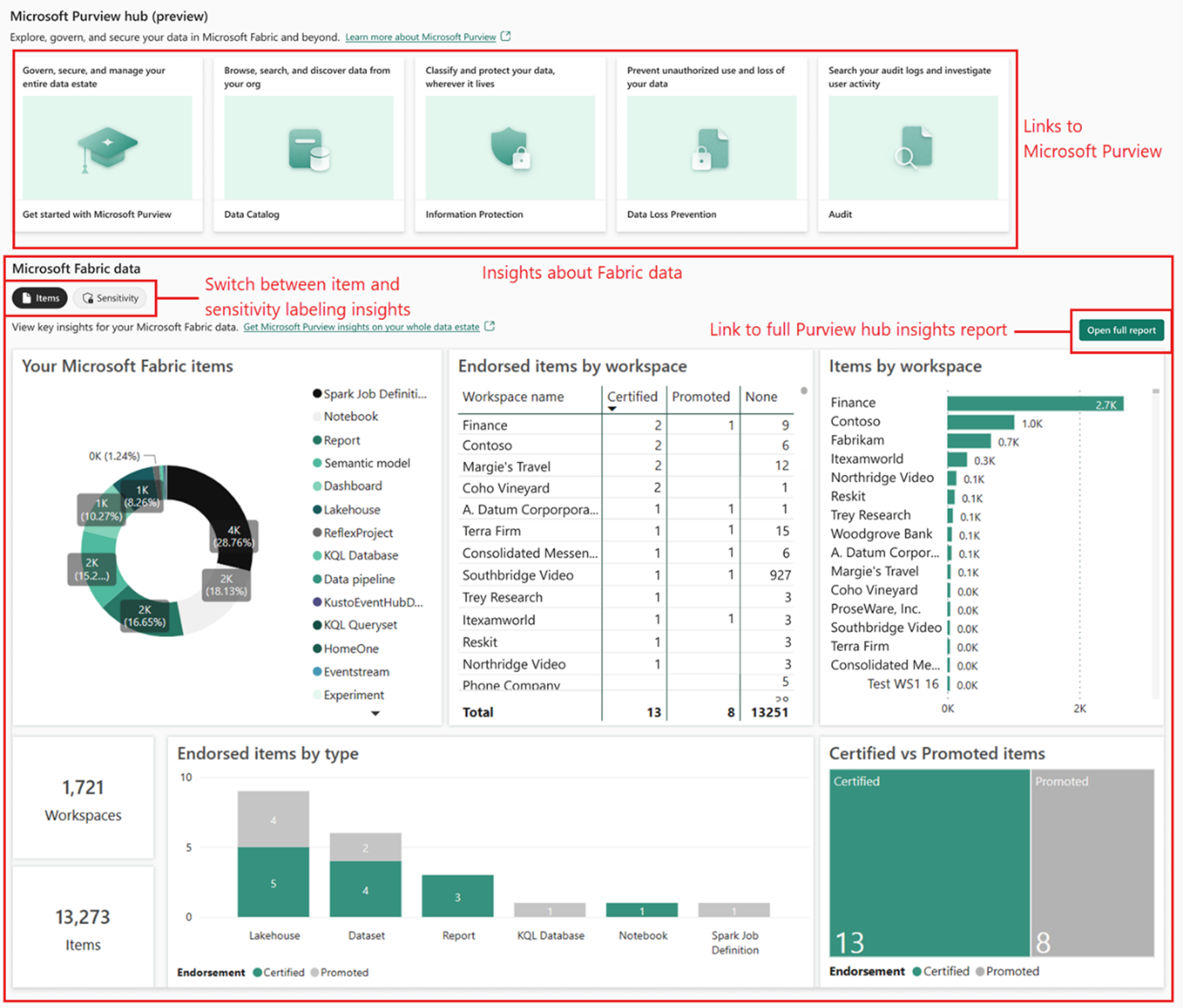Click the 1,721 Workspaces card

[x=83, y=799]
